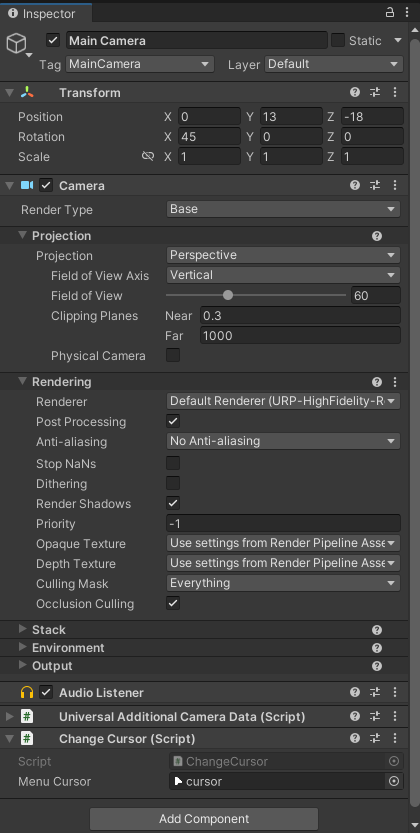Viewport: 420px width, 833px height.
Task: Uncheck Post Processing
Action: (173, 422)
